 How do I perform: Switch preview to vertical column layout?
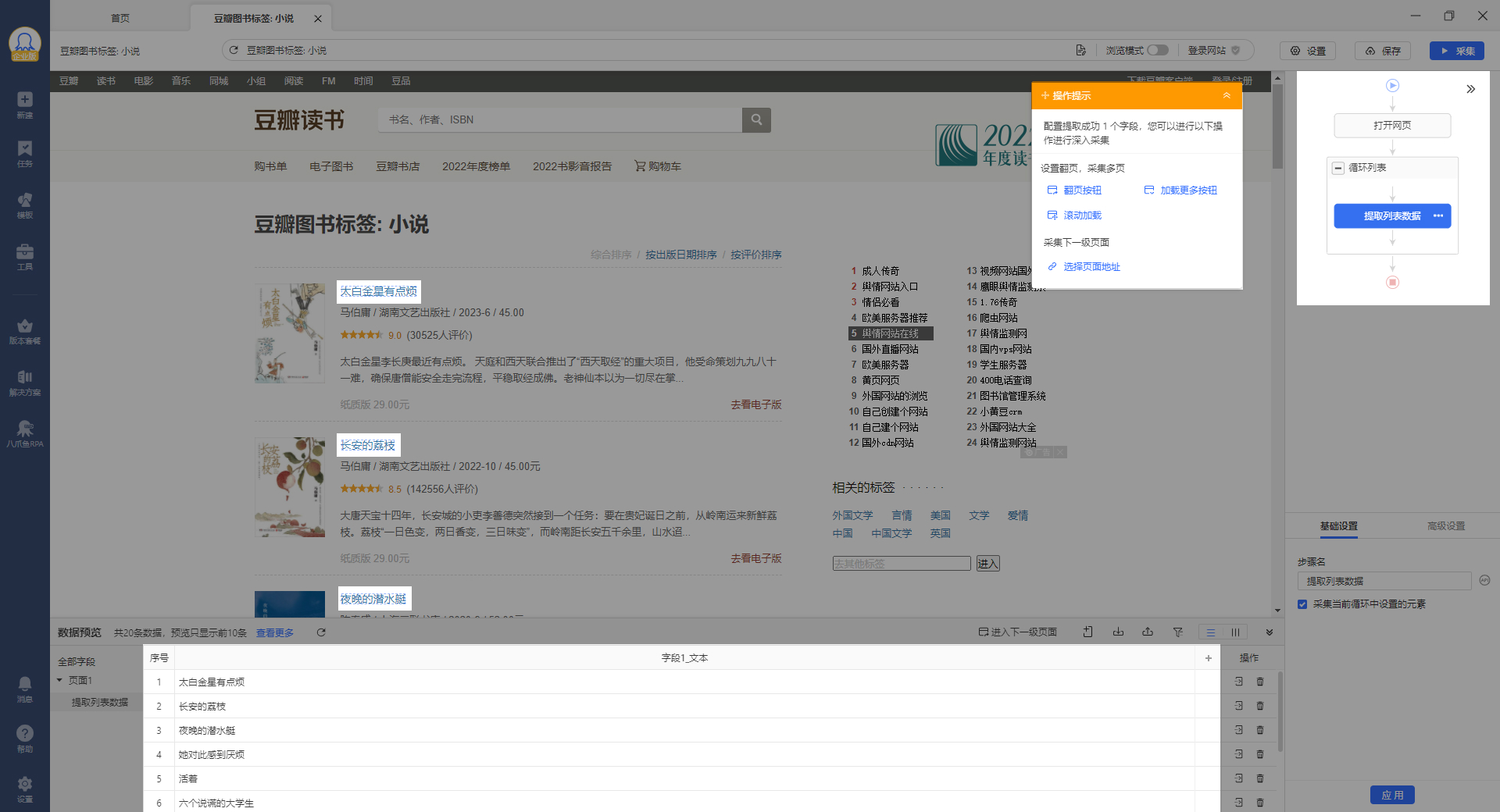pos(1235,632)
